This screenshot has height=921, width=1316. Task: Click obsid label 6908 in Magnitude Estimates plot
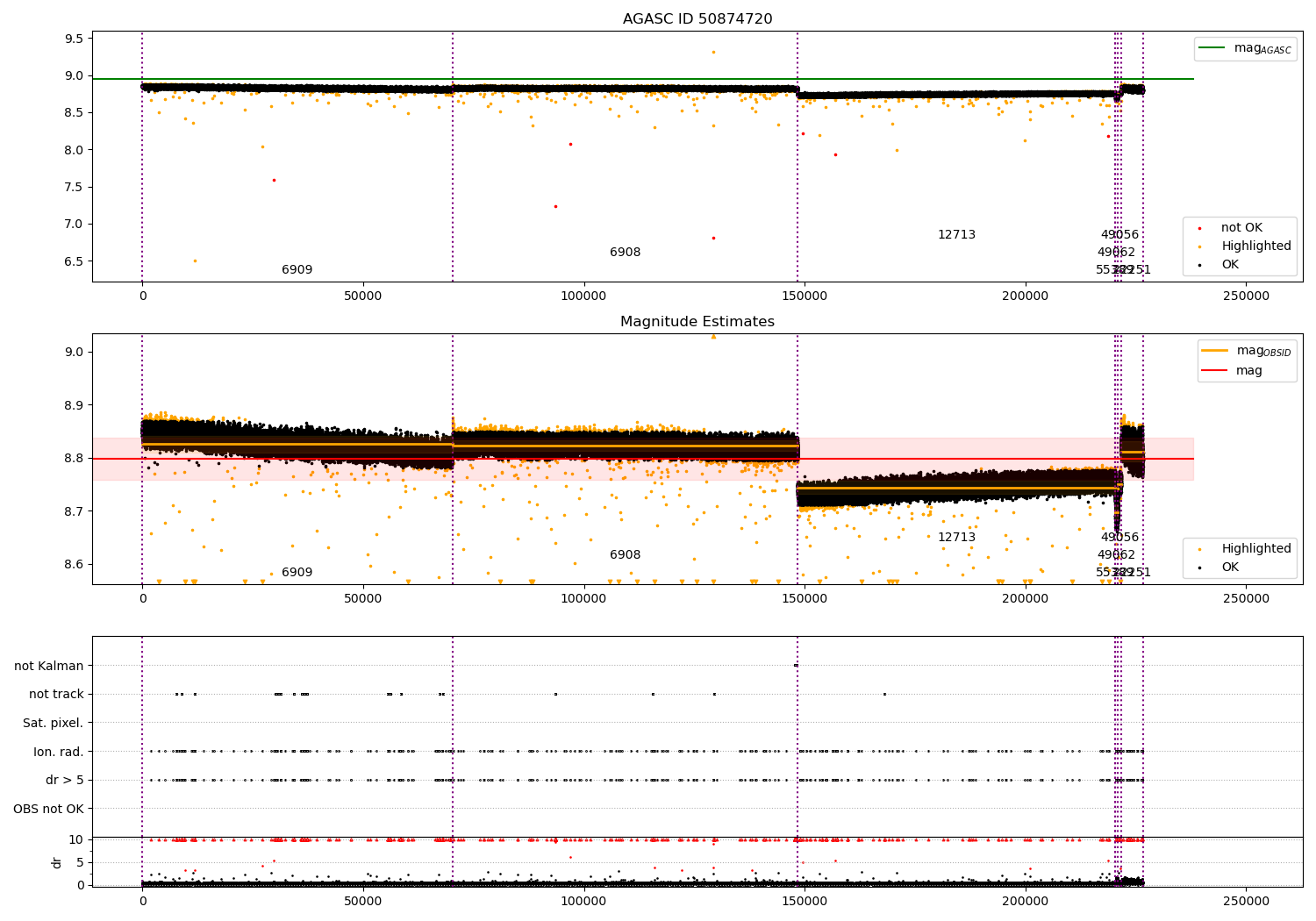625,555
